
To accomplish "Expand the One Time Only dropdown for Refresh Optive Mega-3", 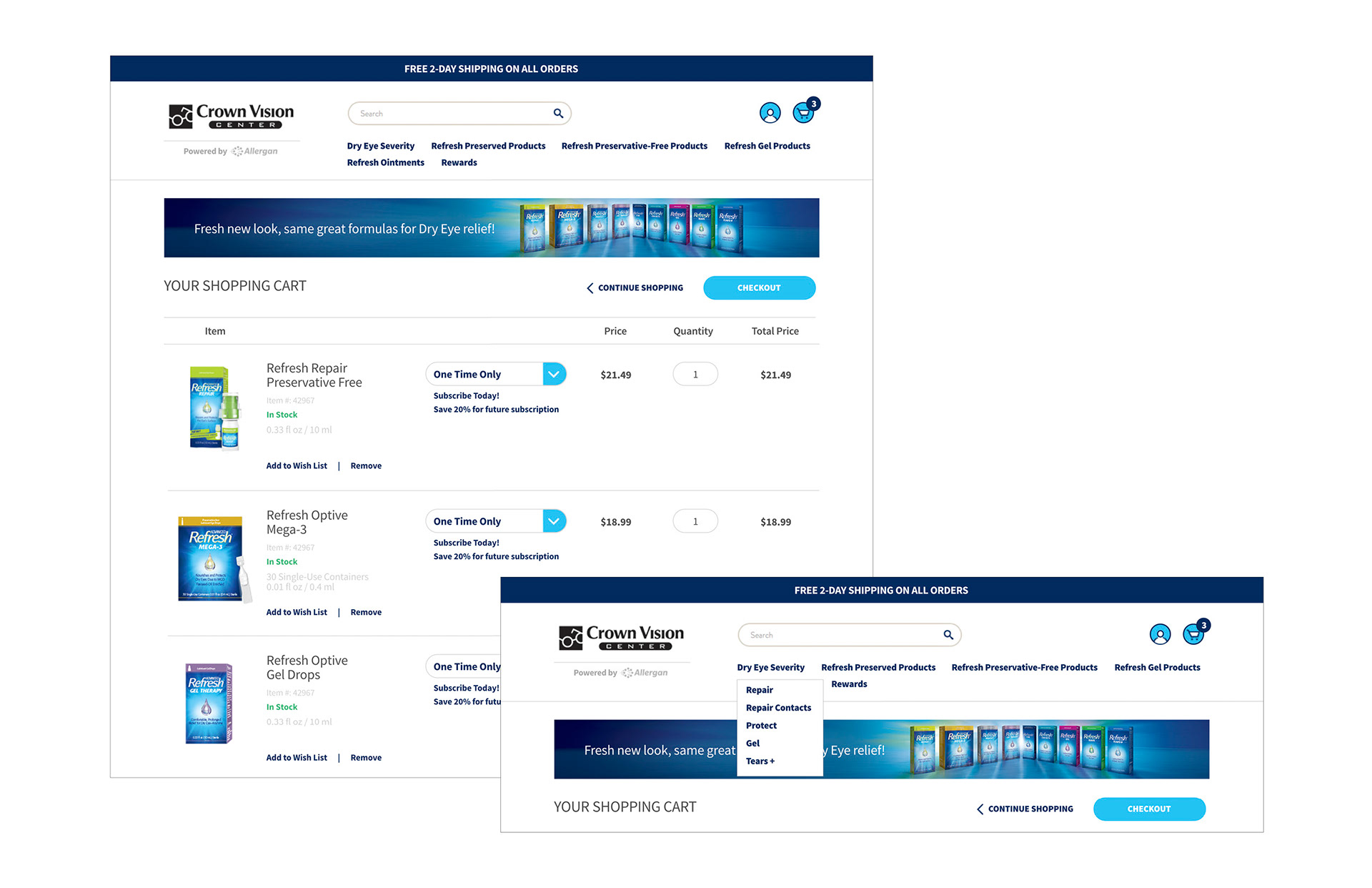I will point(554,521).
